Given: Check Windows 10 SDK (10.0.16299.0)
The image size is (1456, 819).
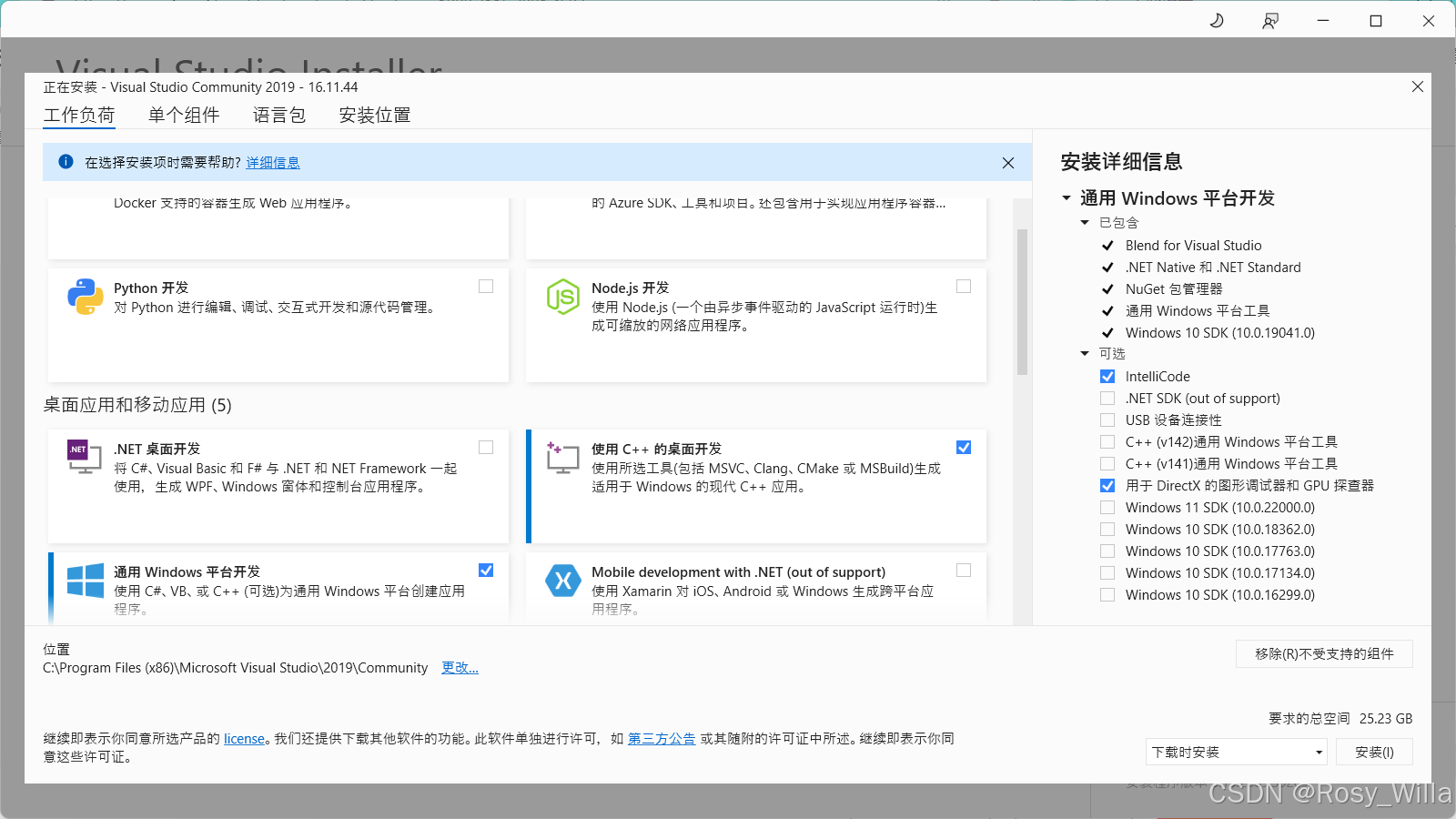Looking at the screenshot, I should click(x=1107, y=595).
